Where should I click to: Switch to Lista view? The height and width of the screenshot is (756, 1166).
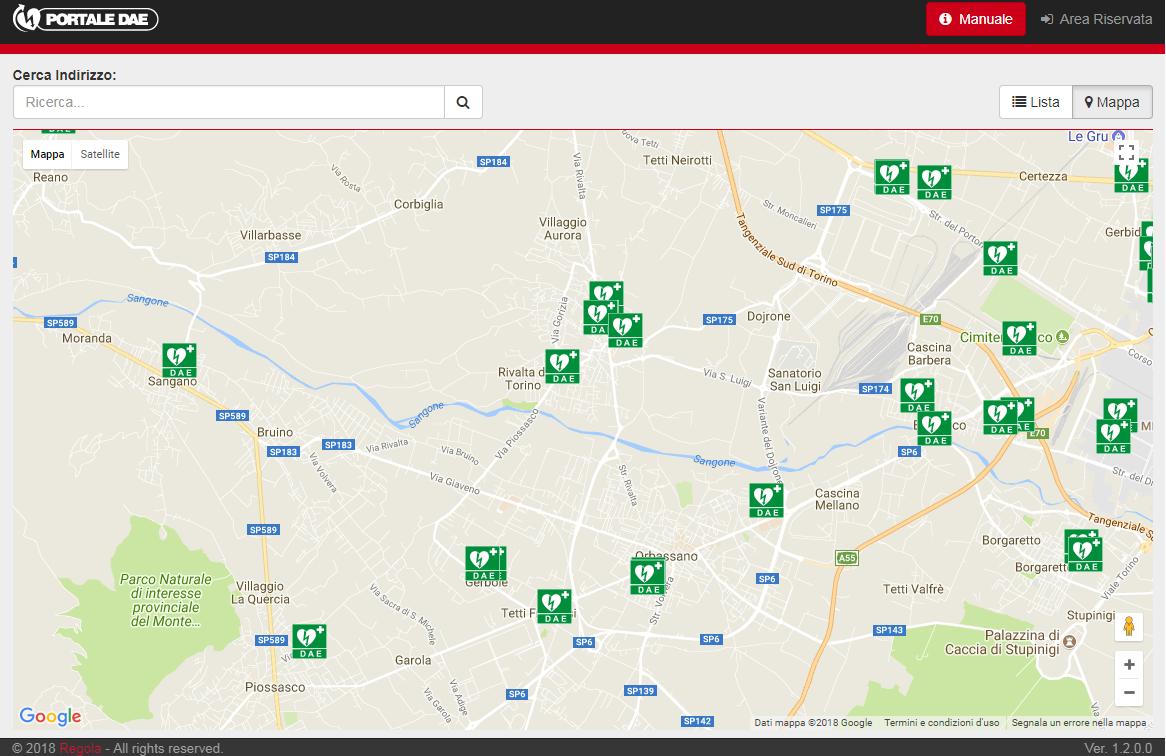[x=1035, y=102]
